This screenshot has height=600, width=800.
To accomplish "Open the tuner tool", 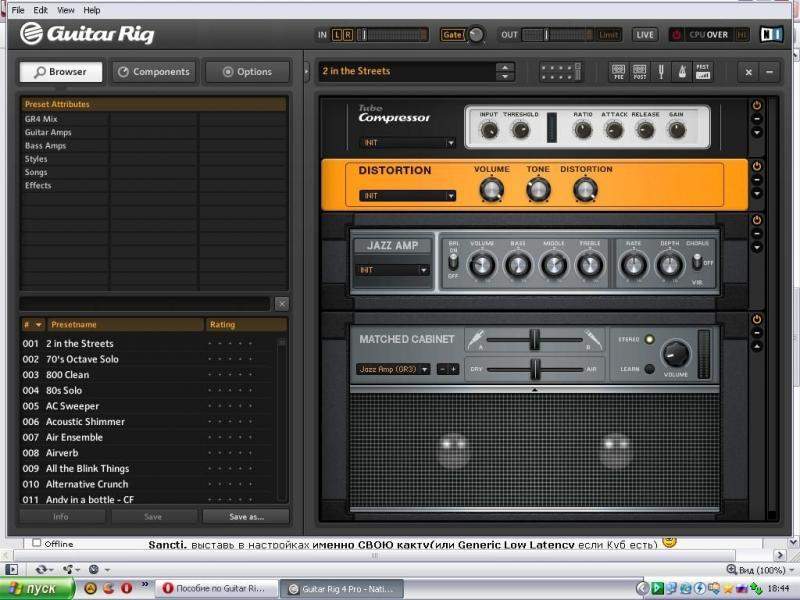I will [661, 72].
